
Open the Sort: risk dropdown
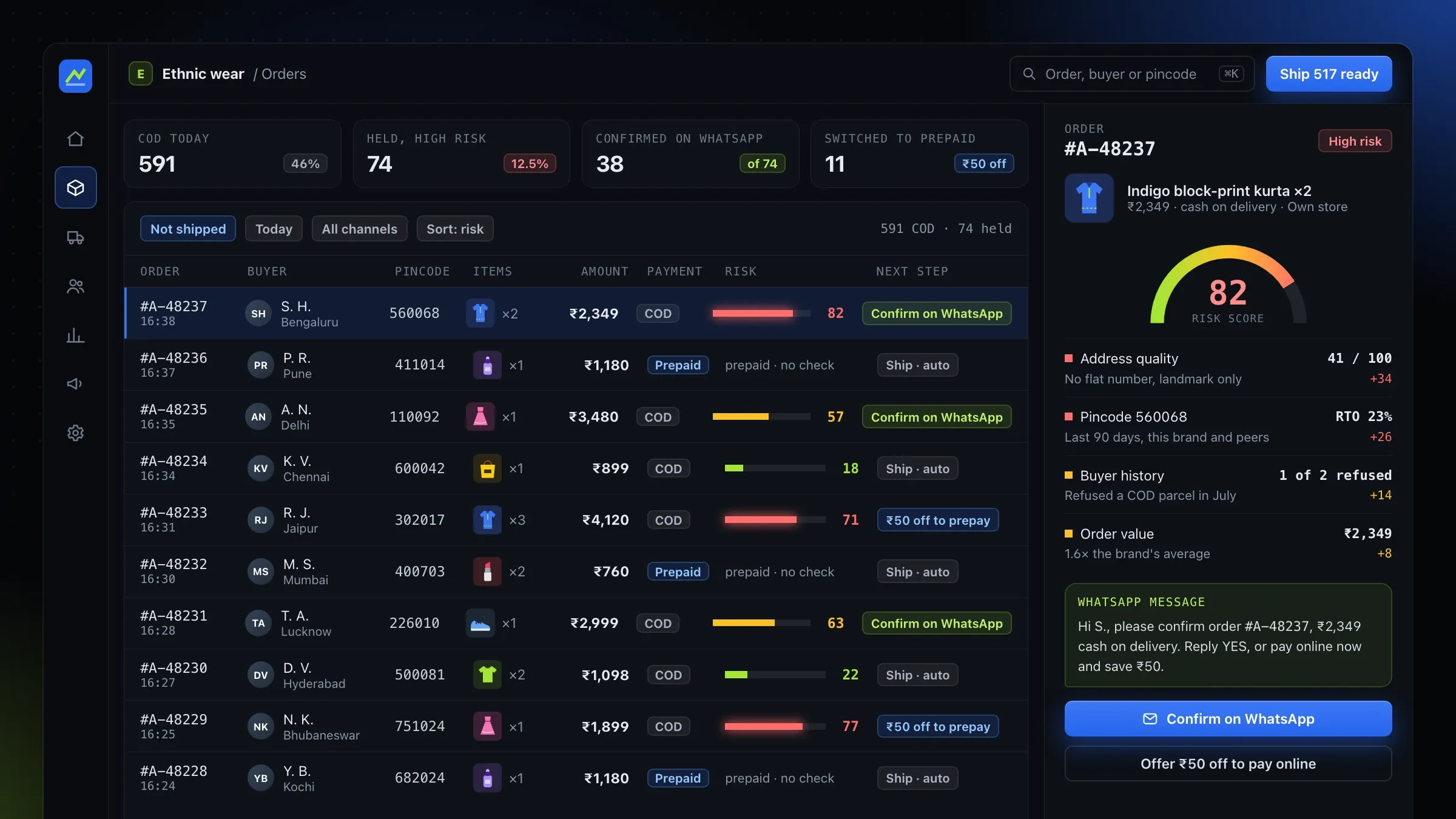tap(455, 229)
